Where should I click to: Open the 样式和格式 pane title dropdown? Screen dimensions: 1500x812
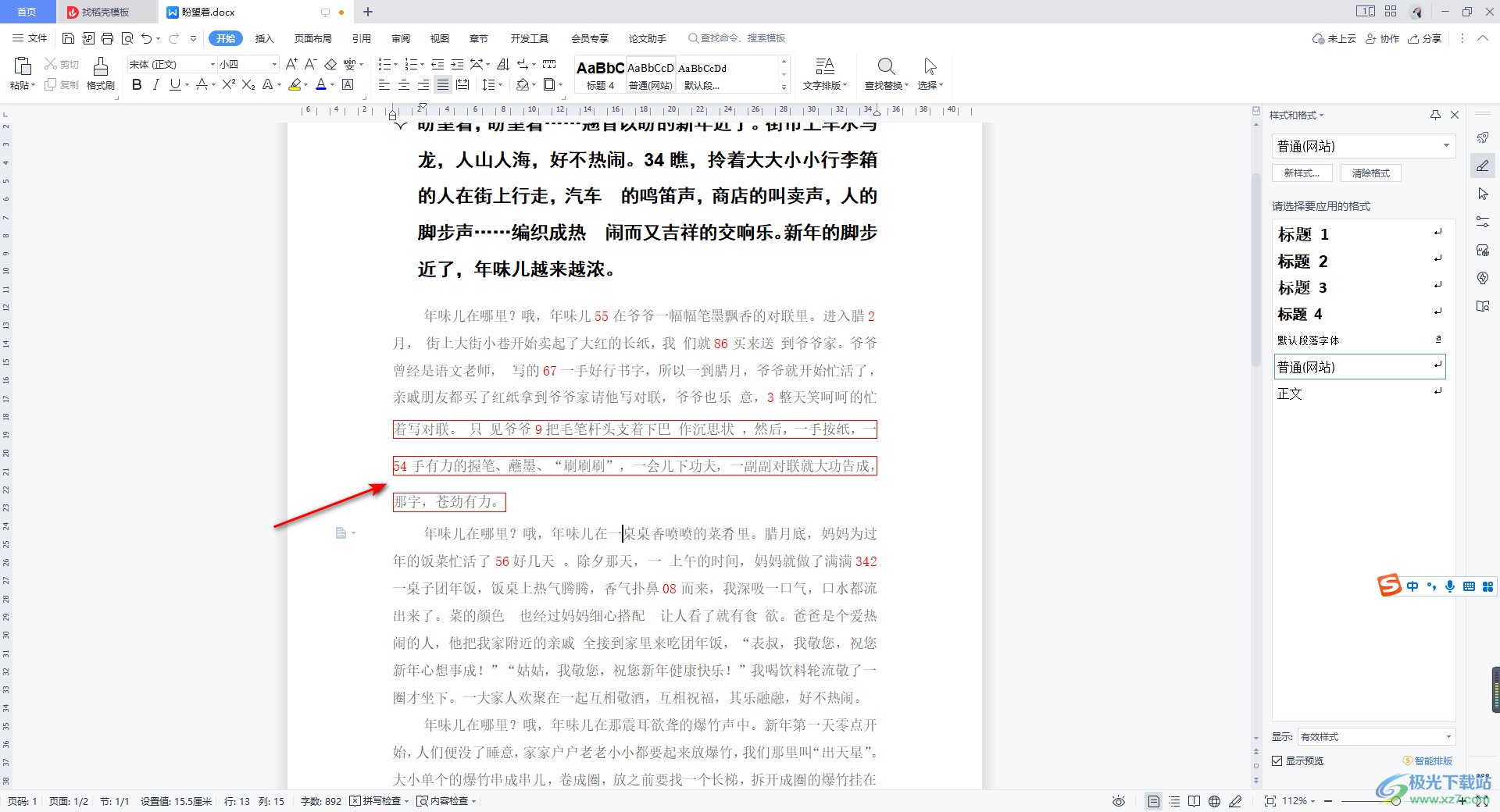tap(1322, 115)
